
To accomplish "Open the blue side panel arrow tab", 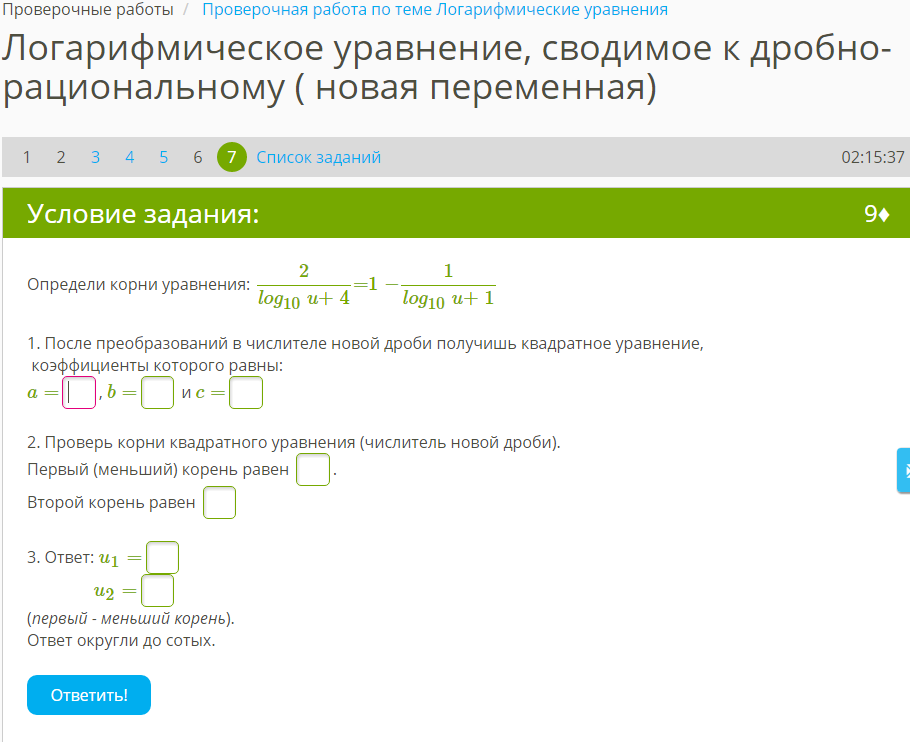I will click(903, 470).
